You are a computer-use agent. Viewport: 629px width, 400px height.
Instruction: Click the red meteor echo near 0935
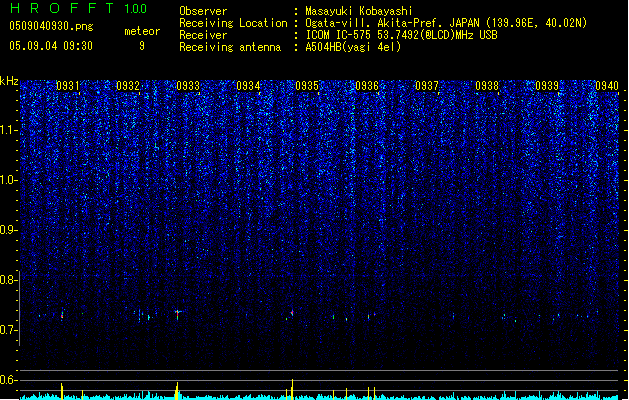point(292,312)
